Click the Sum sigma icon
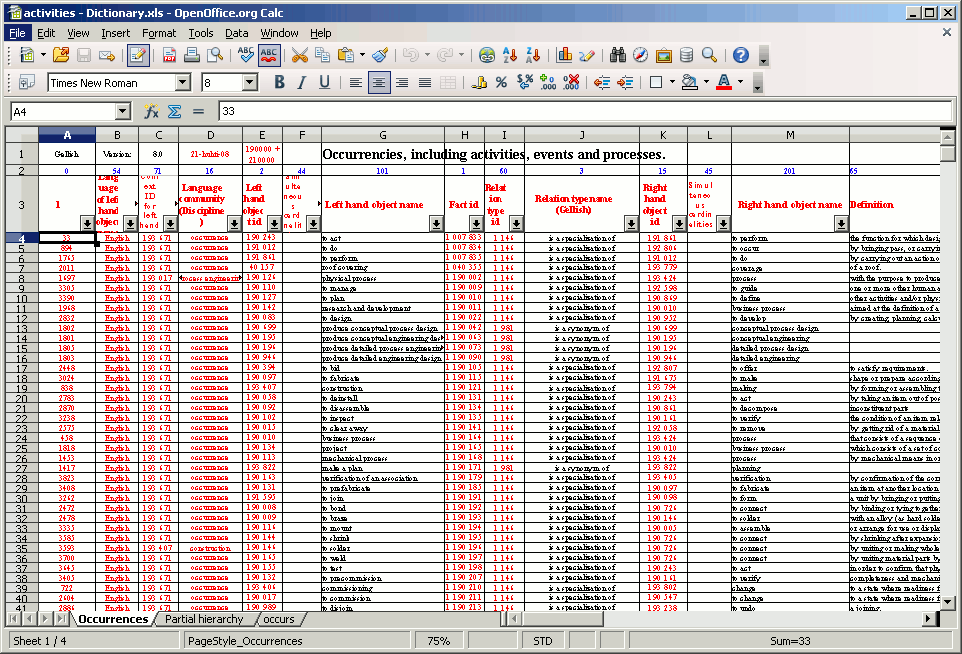The height and width of the screenshot is (654, 962). [174, 112]
